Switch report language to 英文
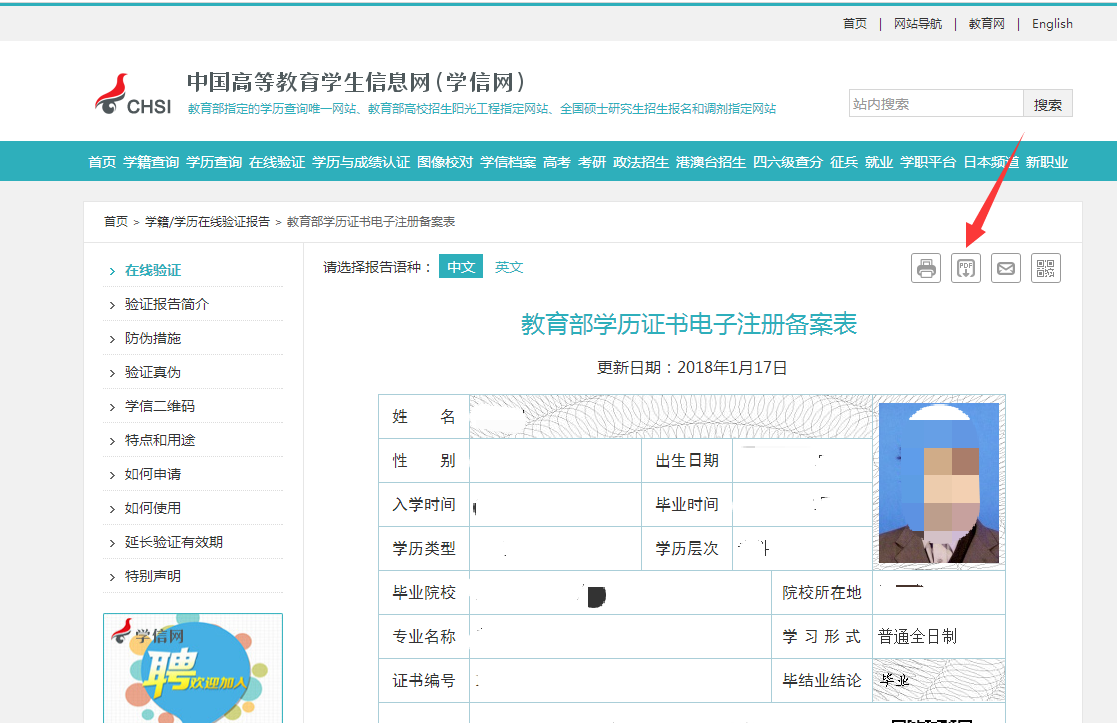 pyautogui.click(x=509, y=267)
